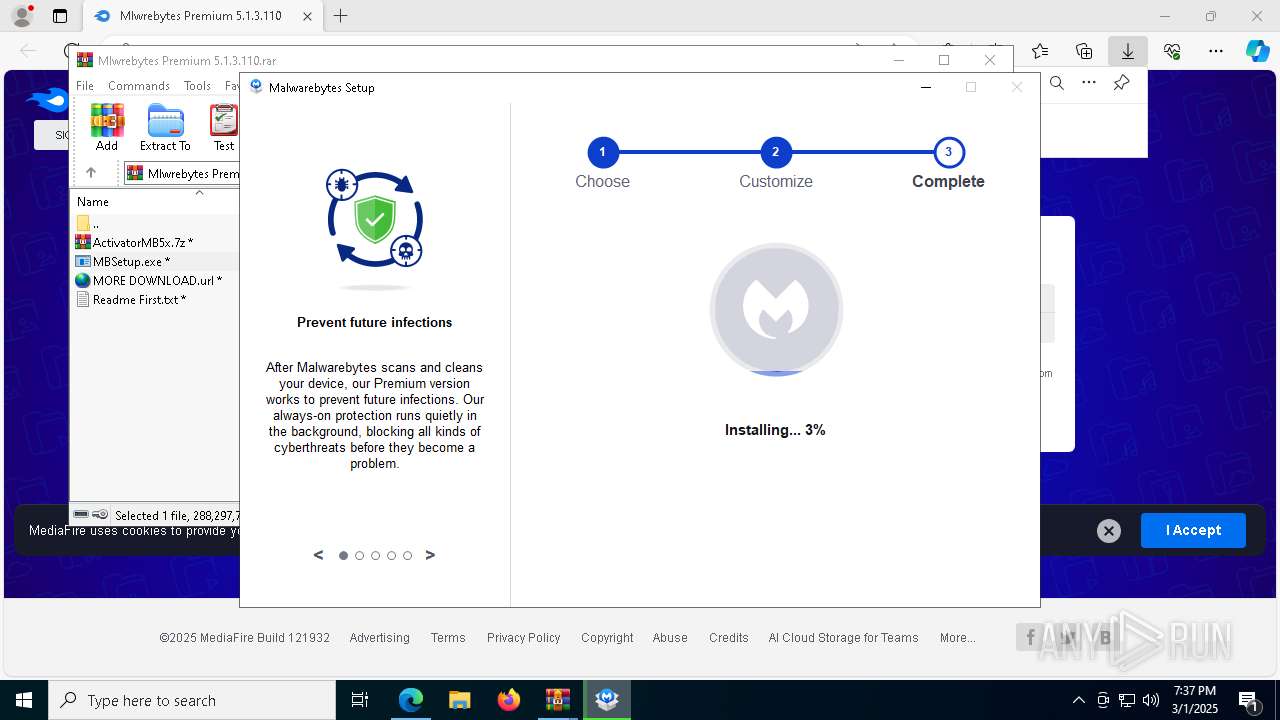This screenshot has width=1280, height=720.
Task: Click step 3 Complete circle in setup
Action: coord(948,152)
